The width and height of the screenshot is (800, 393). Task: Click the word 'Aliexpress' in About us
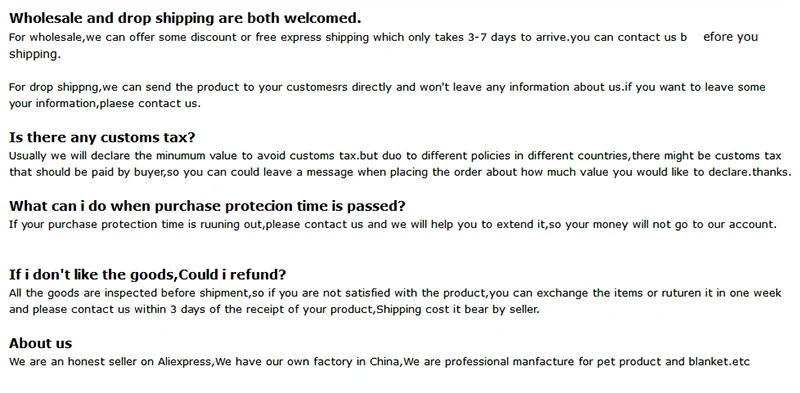tap(185, 362)
